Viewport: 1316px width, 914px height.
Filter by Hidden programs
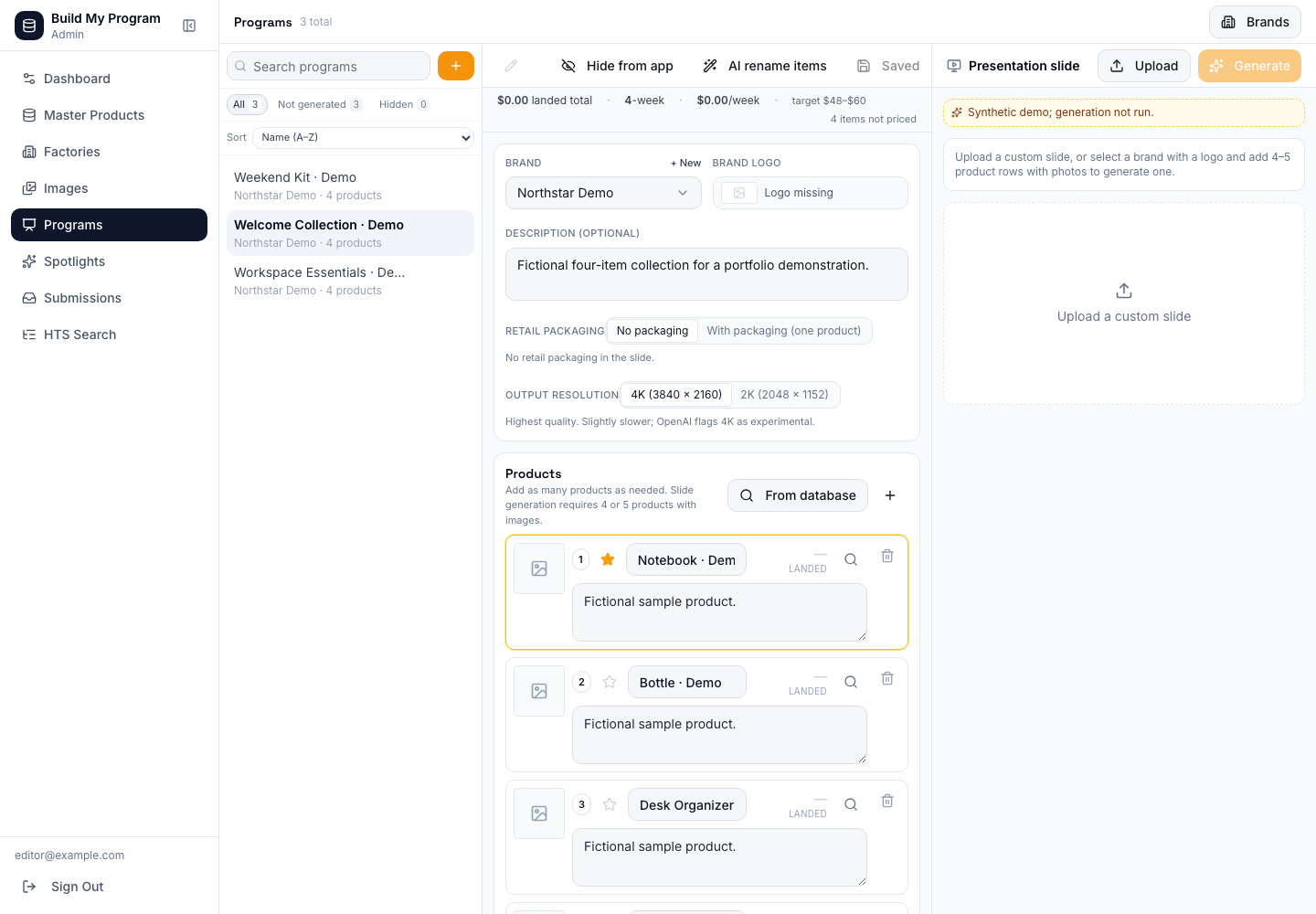point(404,104)
